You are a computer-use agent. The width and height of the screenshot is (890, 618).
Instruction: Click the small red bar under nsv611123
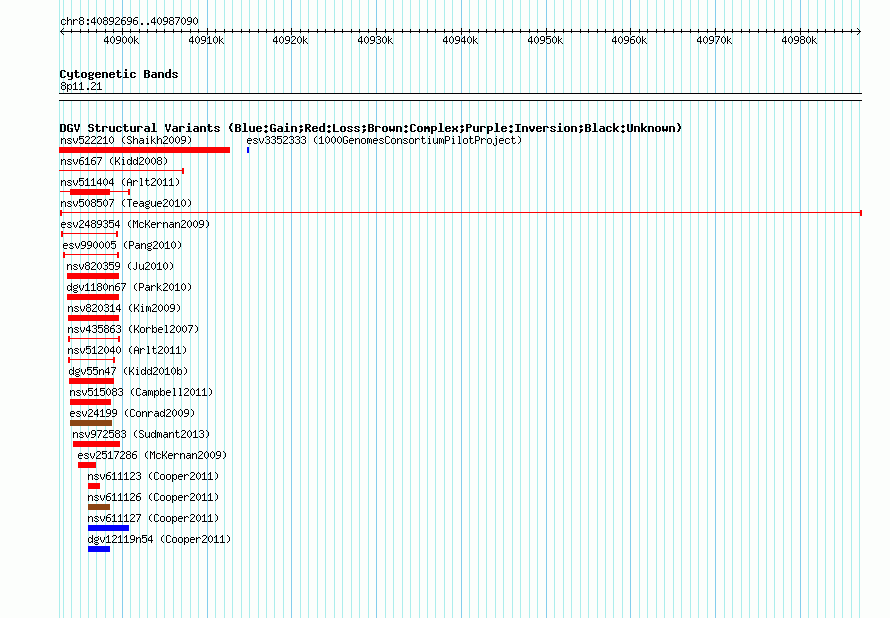(x=94, y=486)
